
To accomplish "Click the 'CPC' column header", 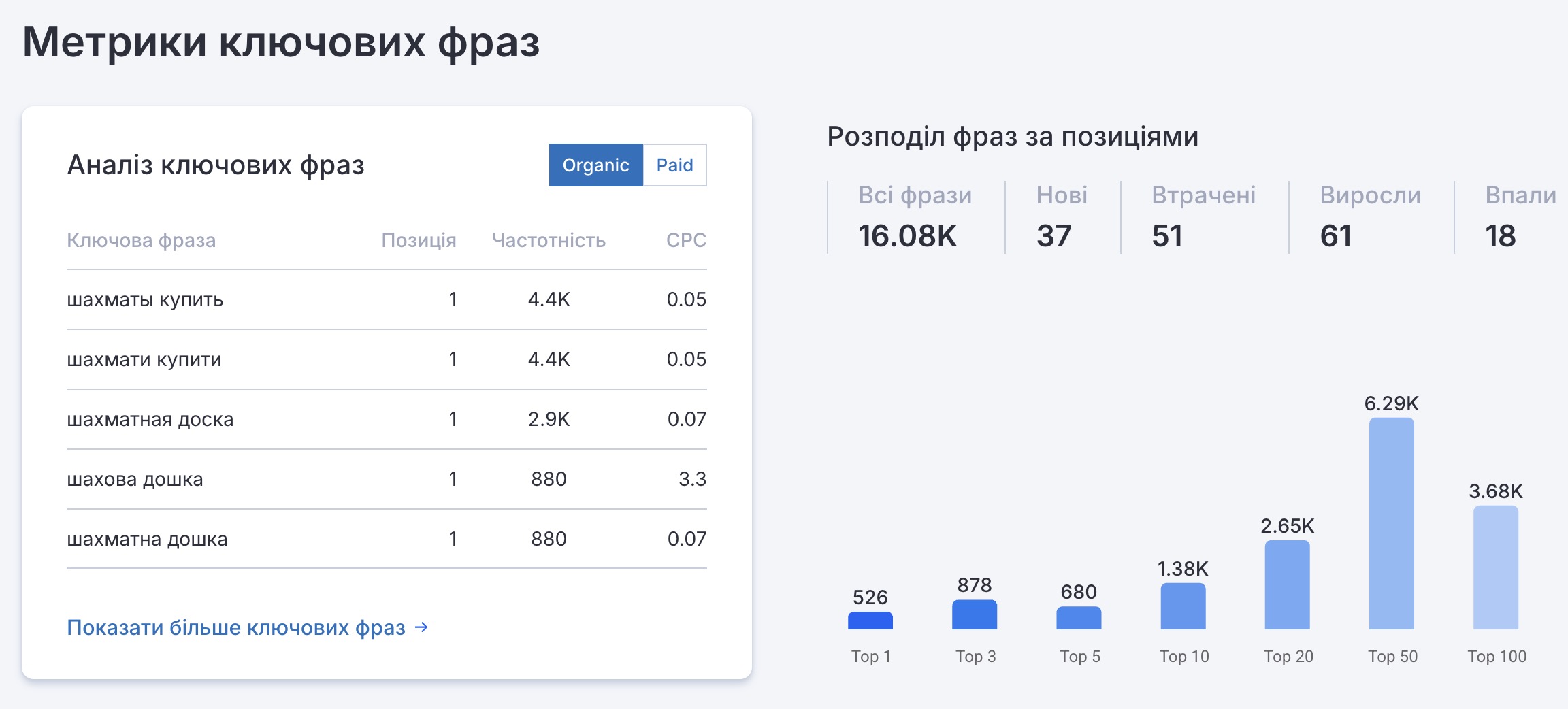I will point(685,240).
